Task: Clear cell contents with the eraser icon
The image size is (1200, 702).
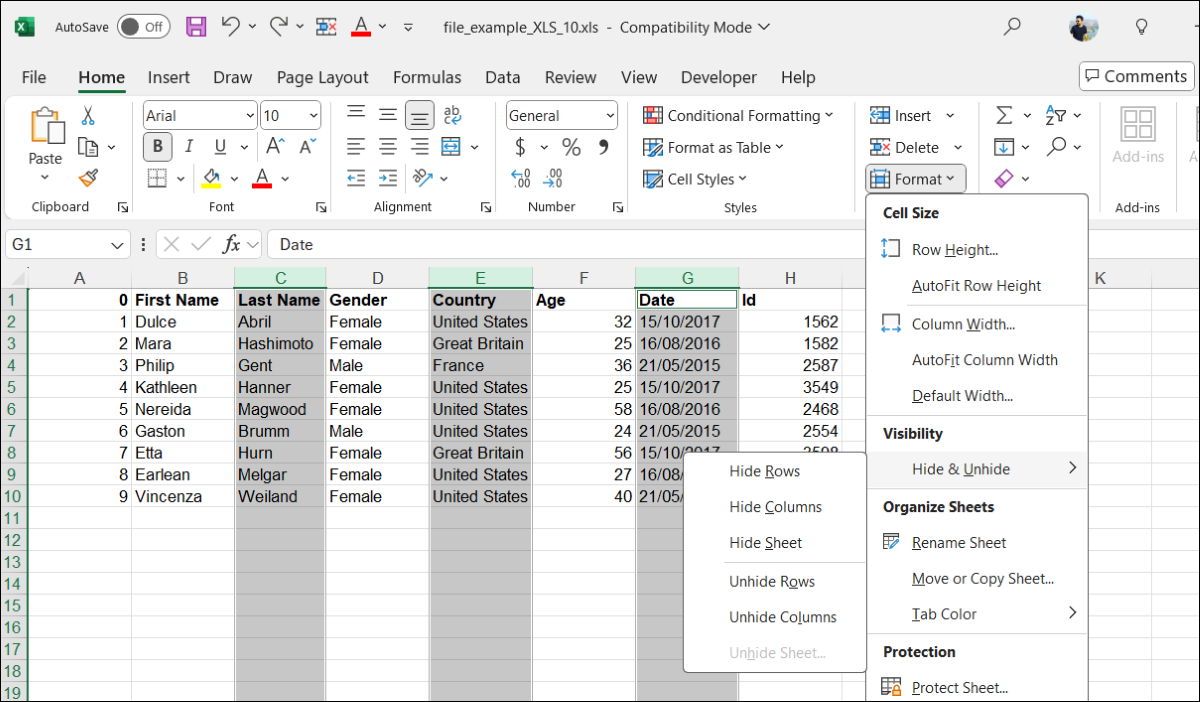Action: tap(1004, 178)
